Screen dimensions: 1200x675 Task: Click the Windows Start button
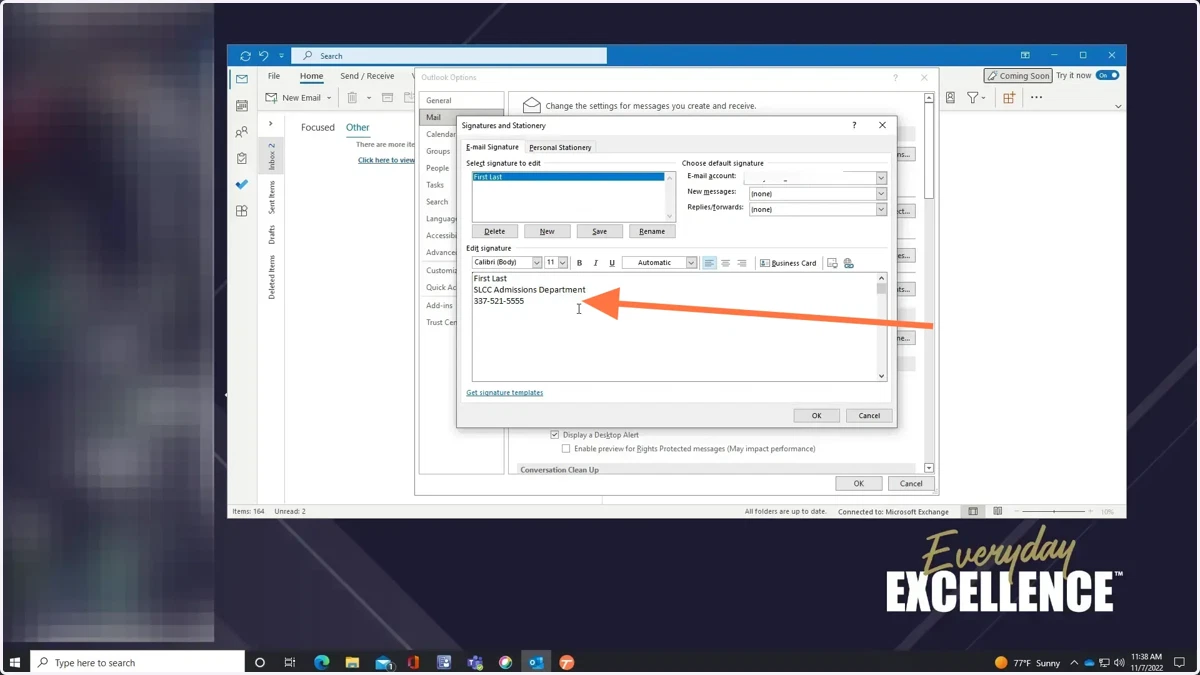pyautogui.click(x=15, y=662)
